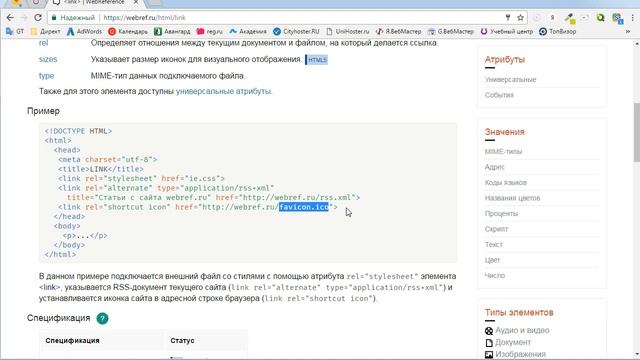Click the HTML5 badge next to sizes

point(317,60)
